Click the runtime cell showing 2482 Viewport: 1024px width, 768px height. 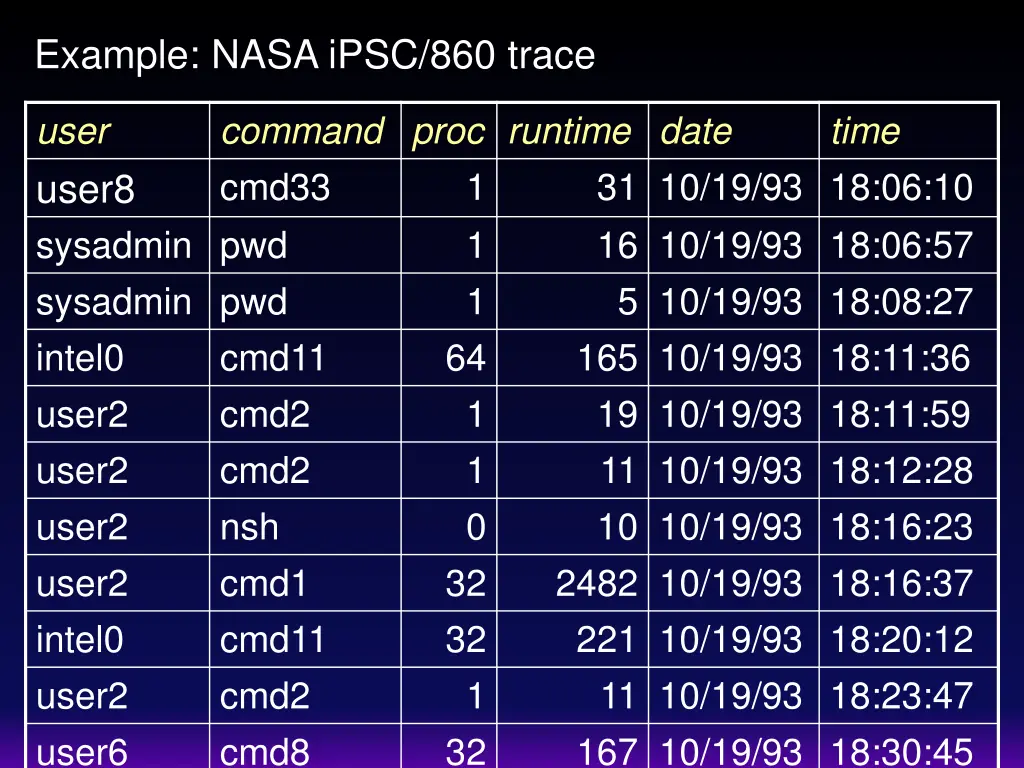point(596,583)
